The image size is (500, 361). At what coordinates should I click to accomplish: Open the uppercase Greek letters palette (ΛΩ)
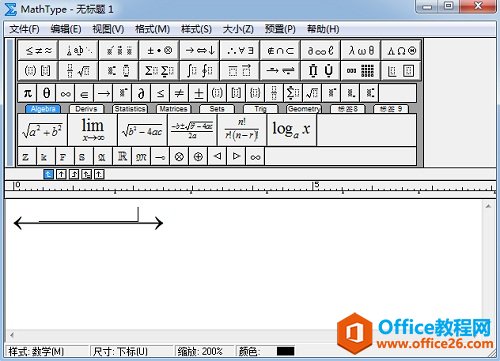coord(401,50)
